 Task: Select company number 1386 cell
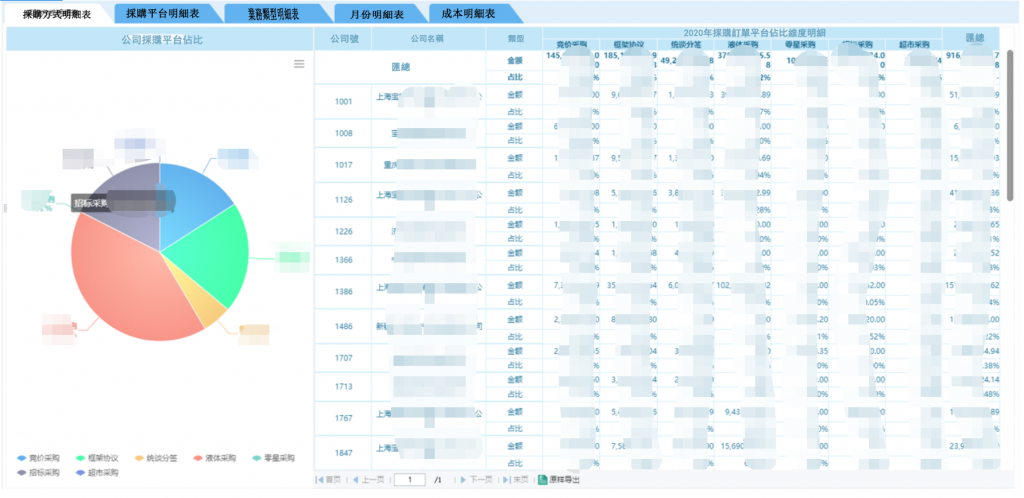[343, 292]
